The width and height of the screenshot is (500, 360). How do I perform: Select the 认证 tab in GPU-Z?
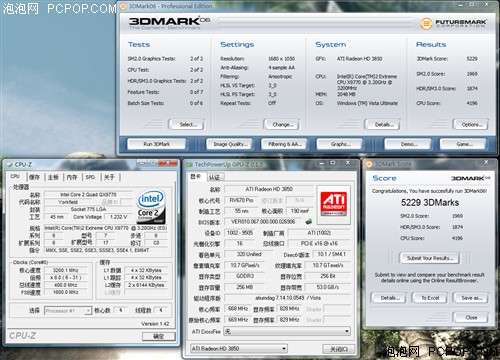point(215,177)
